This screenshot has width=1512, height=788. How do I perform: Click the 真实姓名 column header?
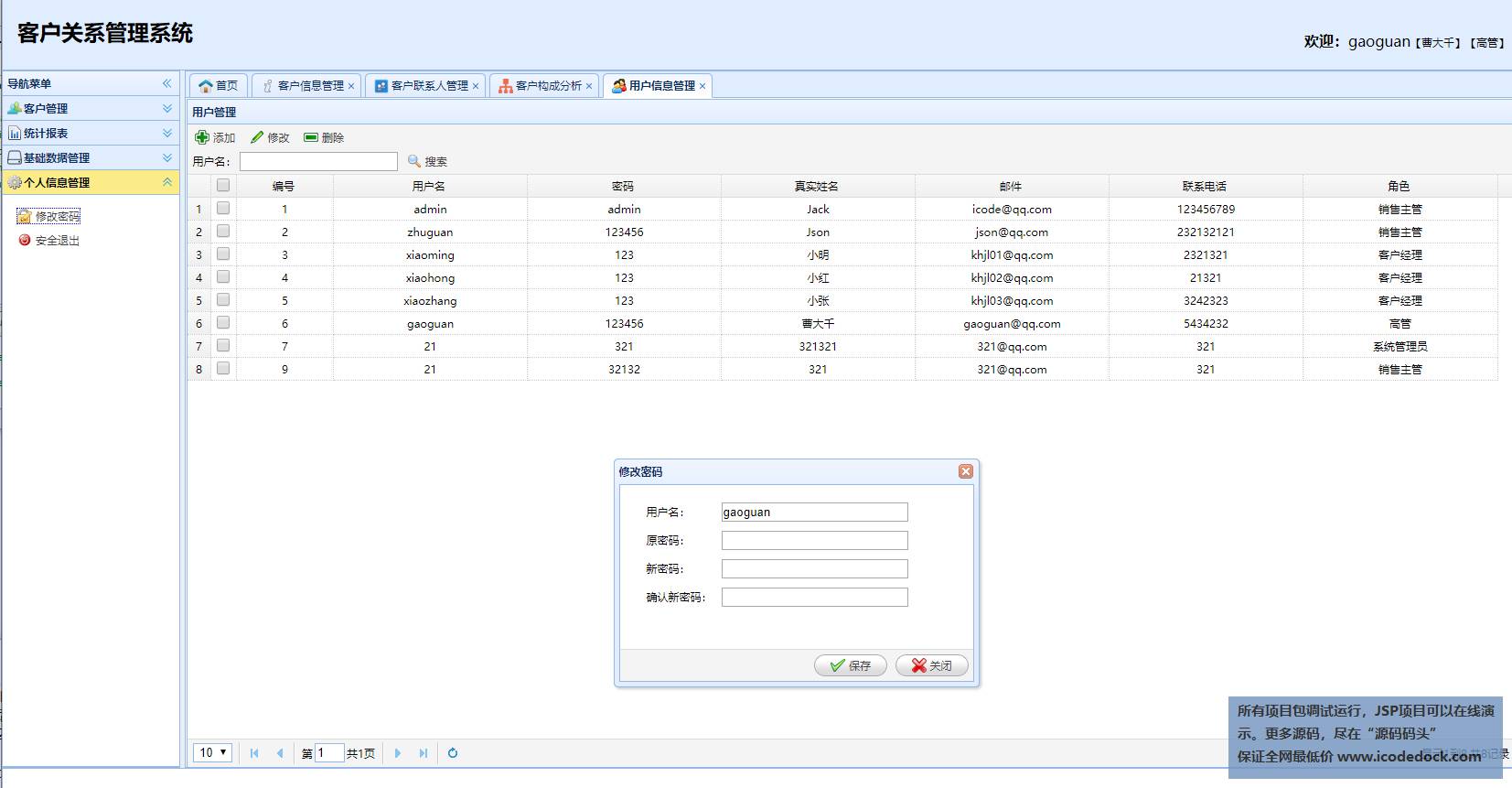[x=818, y=186]
